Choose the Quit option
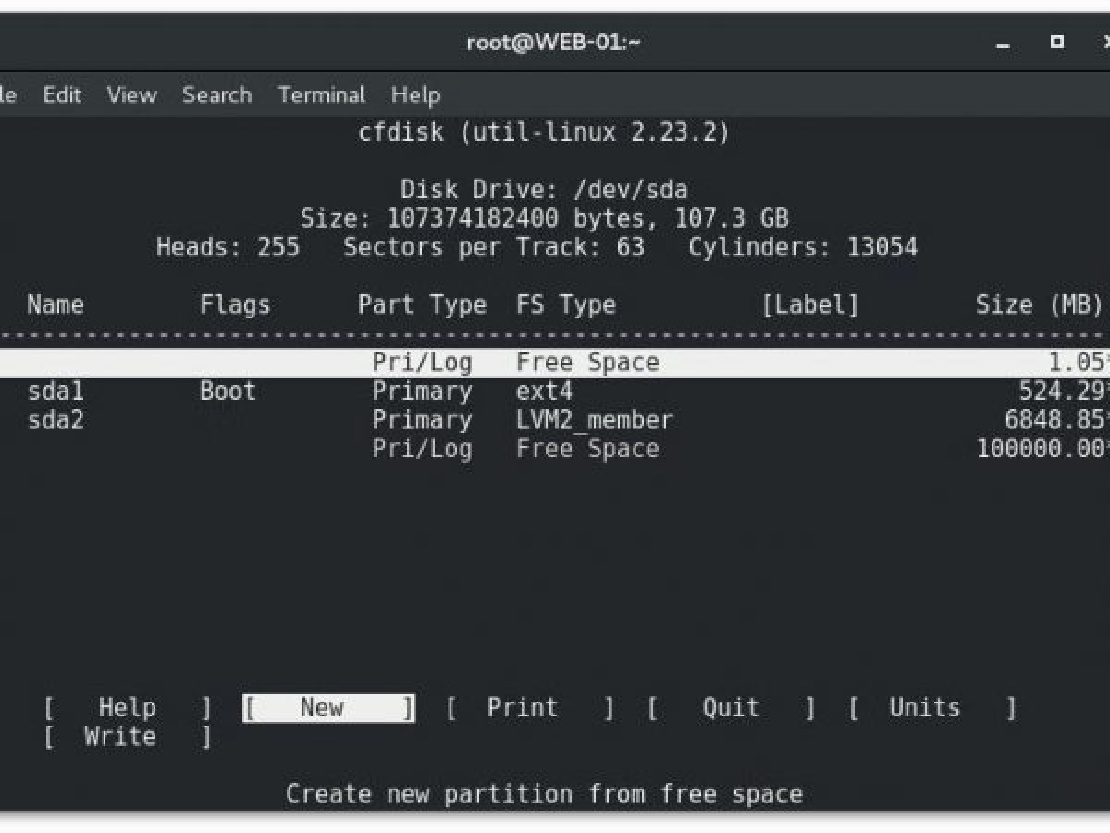 [x=731, y=708]
